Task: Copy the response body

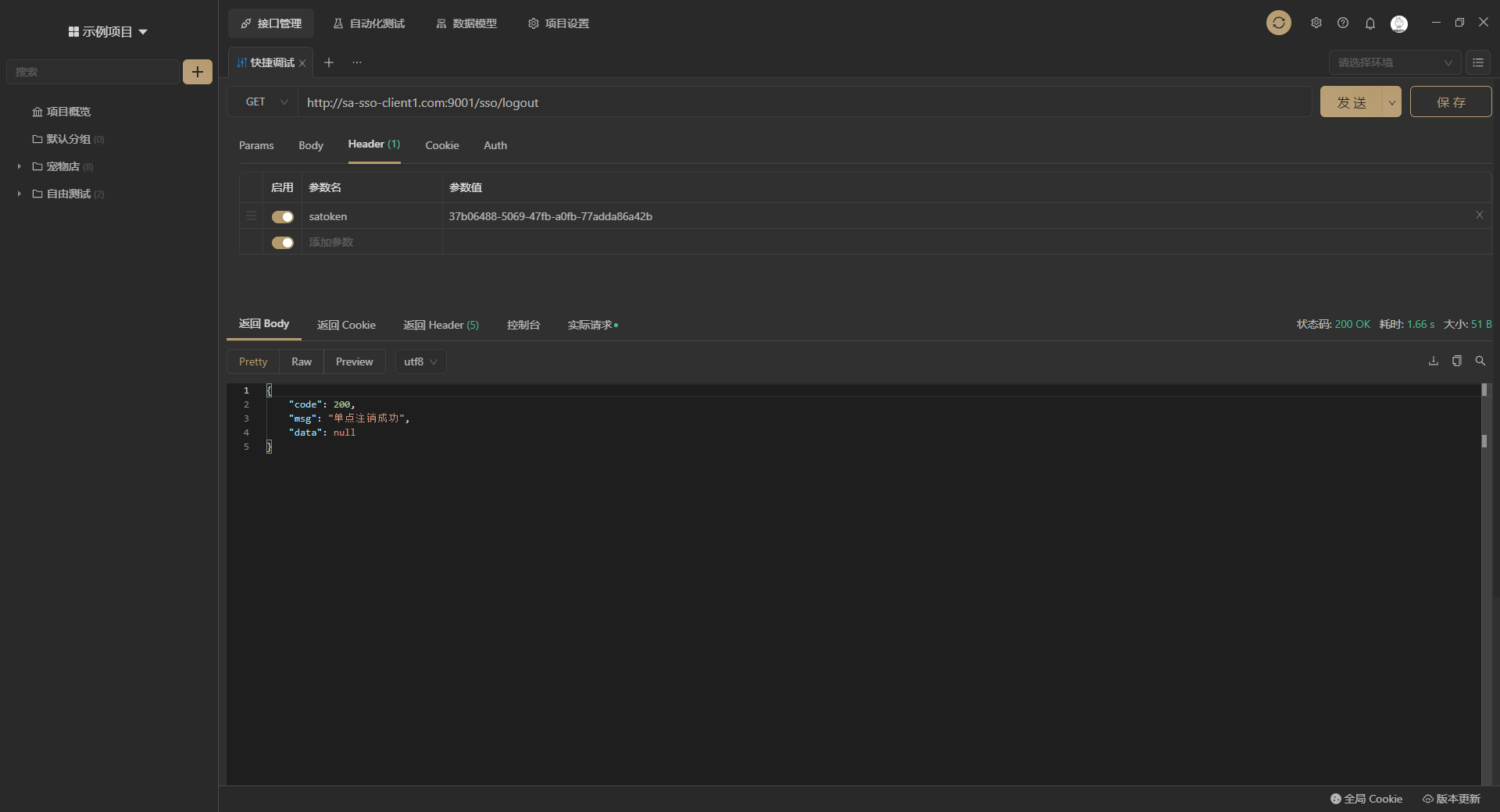Action: (1457, 361)
